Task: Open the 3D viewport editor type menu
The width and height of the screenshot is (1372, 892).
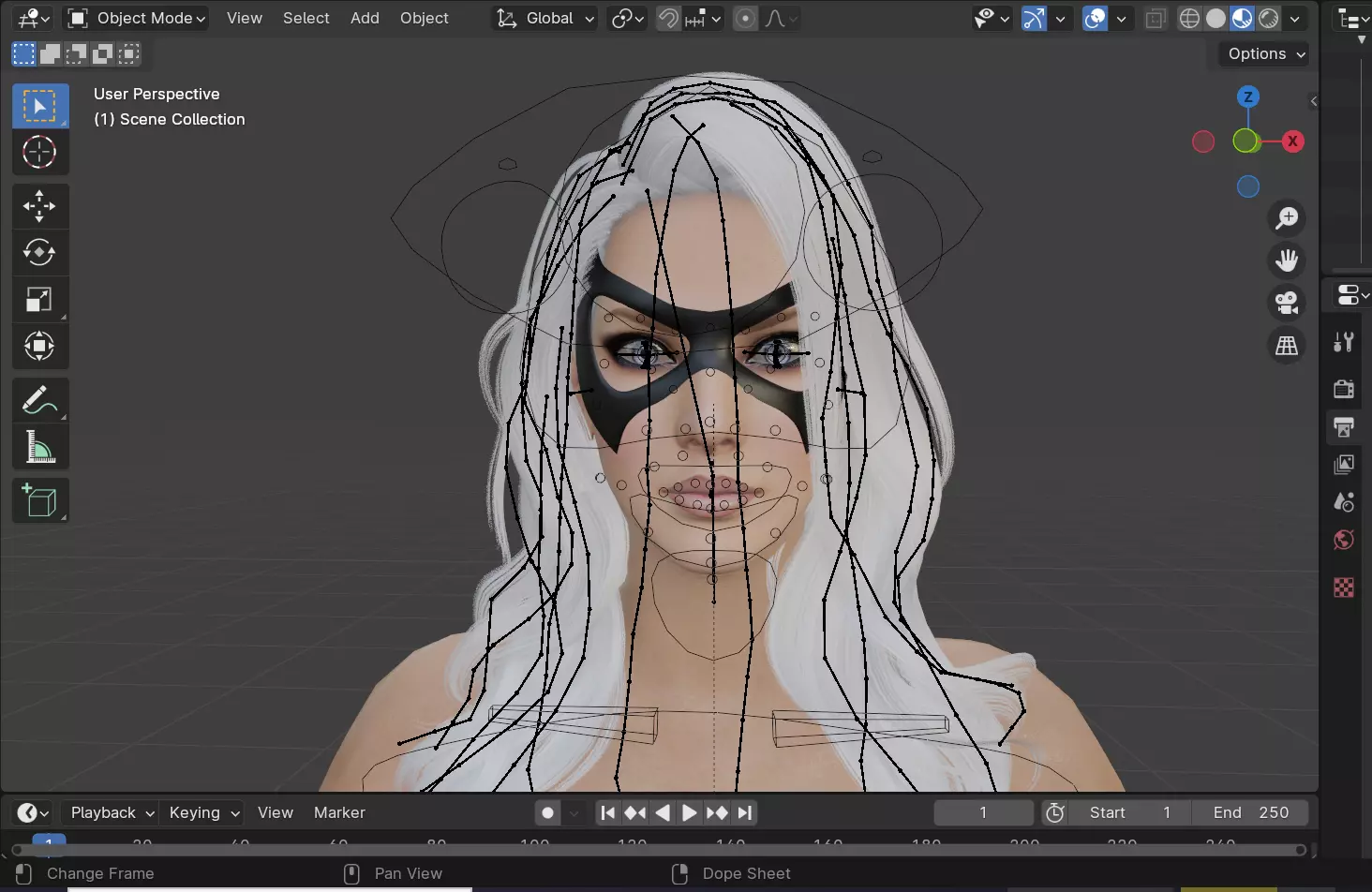Action: [34, 18]
